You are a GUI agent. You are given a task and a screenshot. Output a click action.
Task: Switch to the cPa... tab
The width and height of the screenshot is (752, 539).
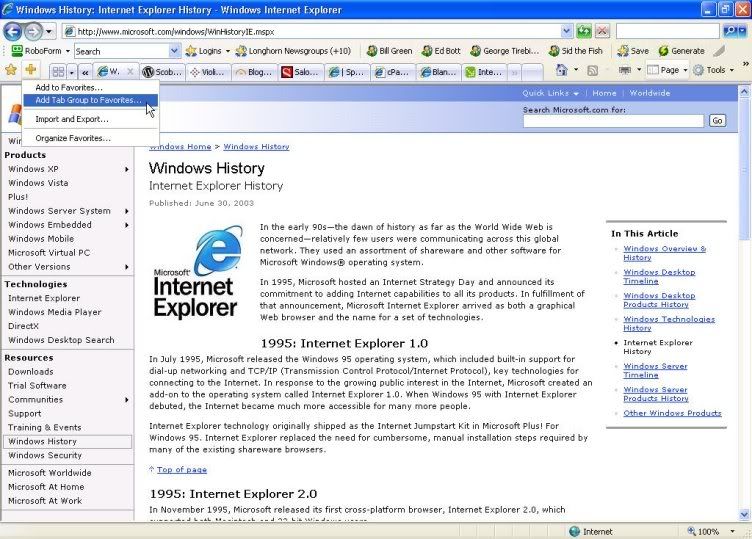392,72
